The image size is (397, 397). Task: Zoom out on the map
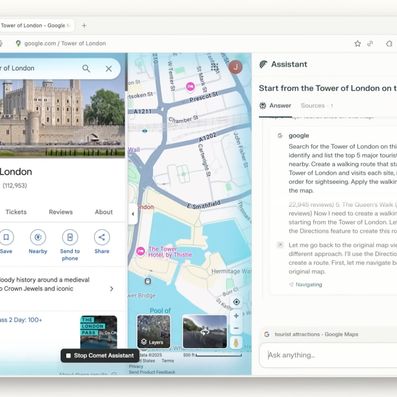click(x=236, y=328)
